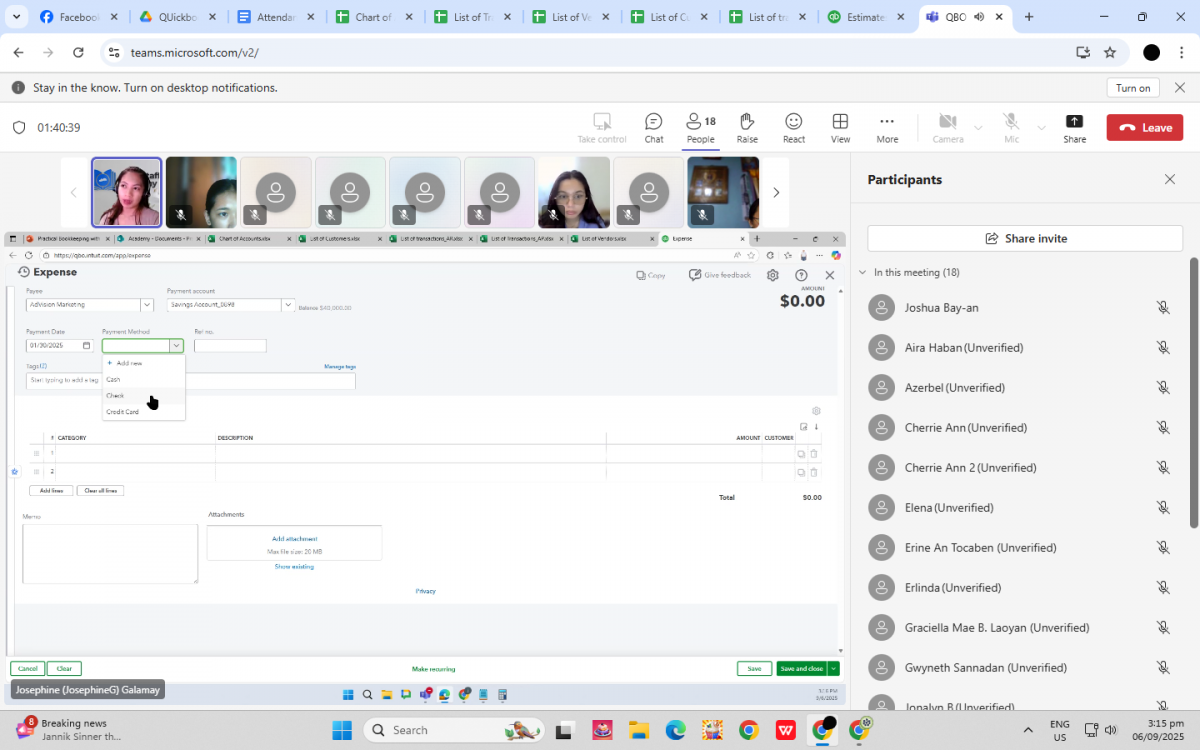Leave the meeting

pos(1145,128)
